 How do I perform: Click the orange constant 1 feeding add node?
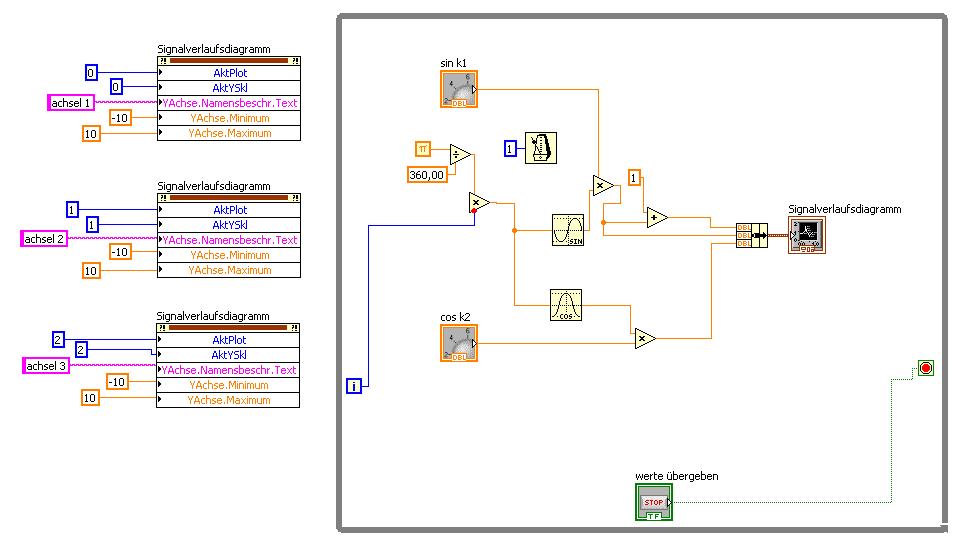634,178
